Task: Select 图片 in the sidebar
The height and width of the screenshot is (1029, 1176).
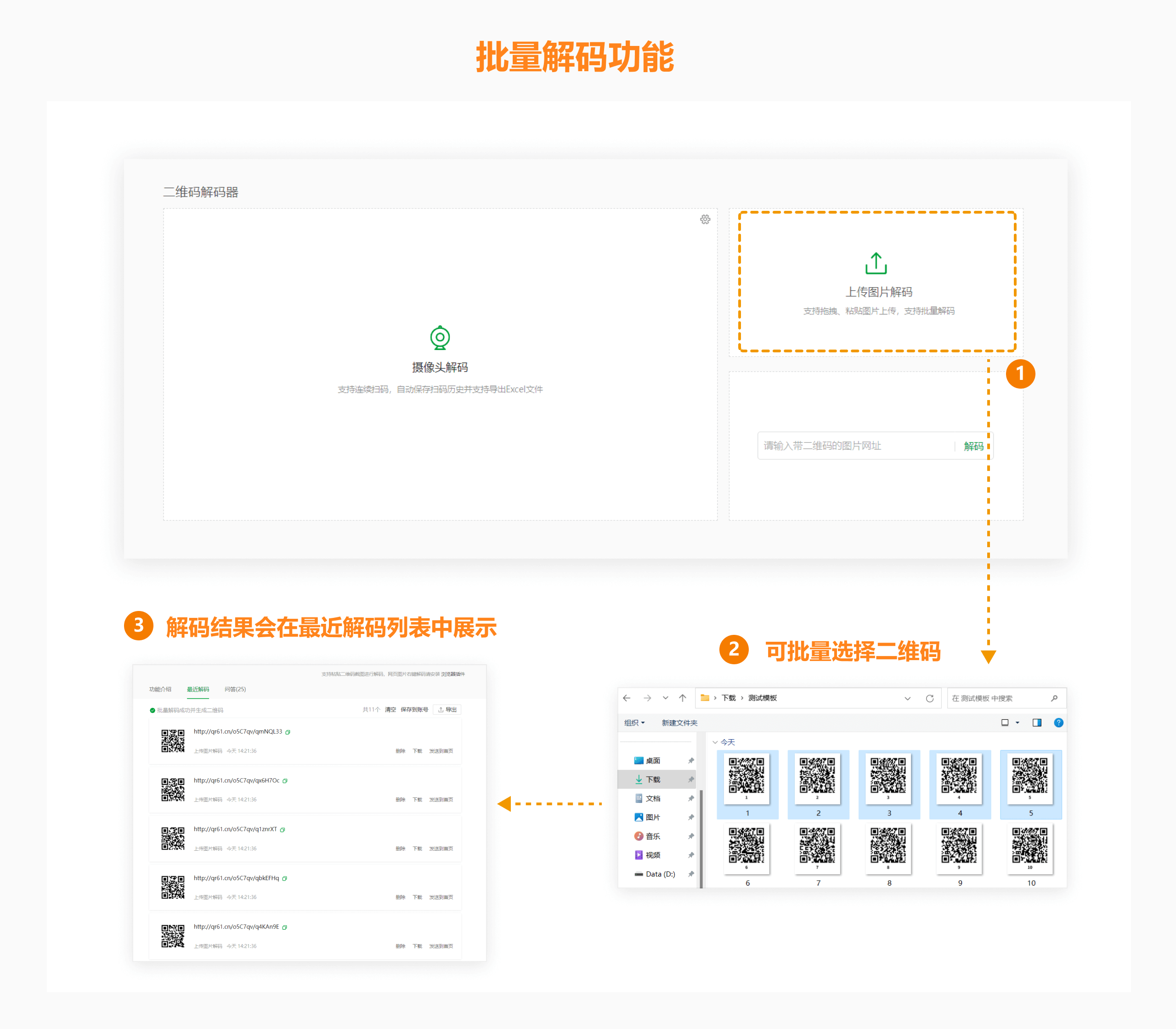Action: [x=653, y=818]
